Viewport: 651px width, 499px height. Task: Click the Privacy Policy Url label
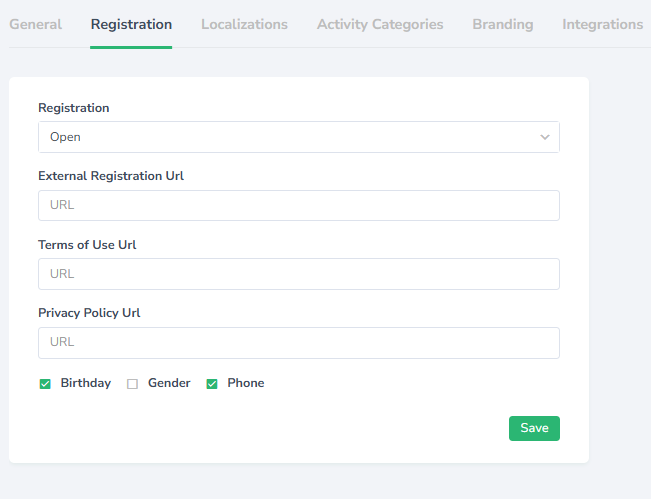[x=89, y=313]
